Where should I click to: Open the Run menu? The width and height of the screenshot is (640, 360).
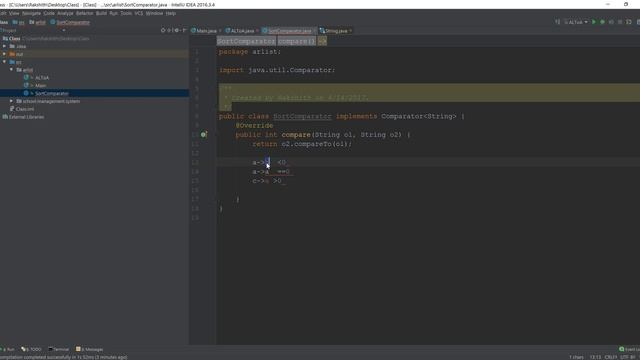113,13
